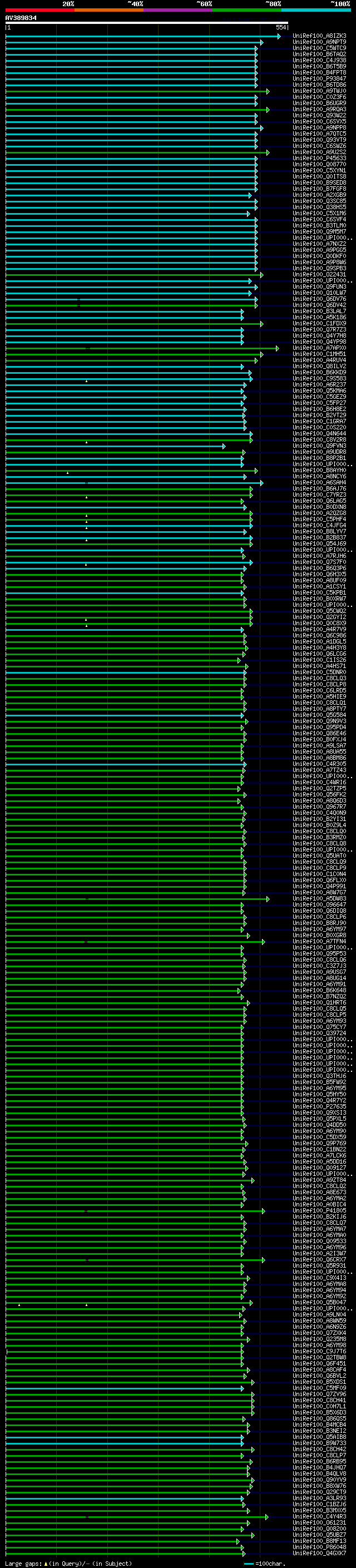
Task: Select hit label UniRef100_Q9P769
Action: (x=319, y=1144)
